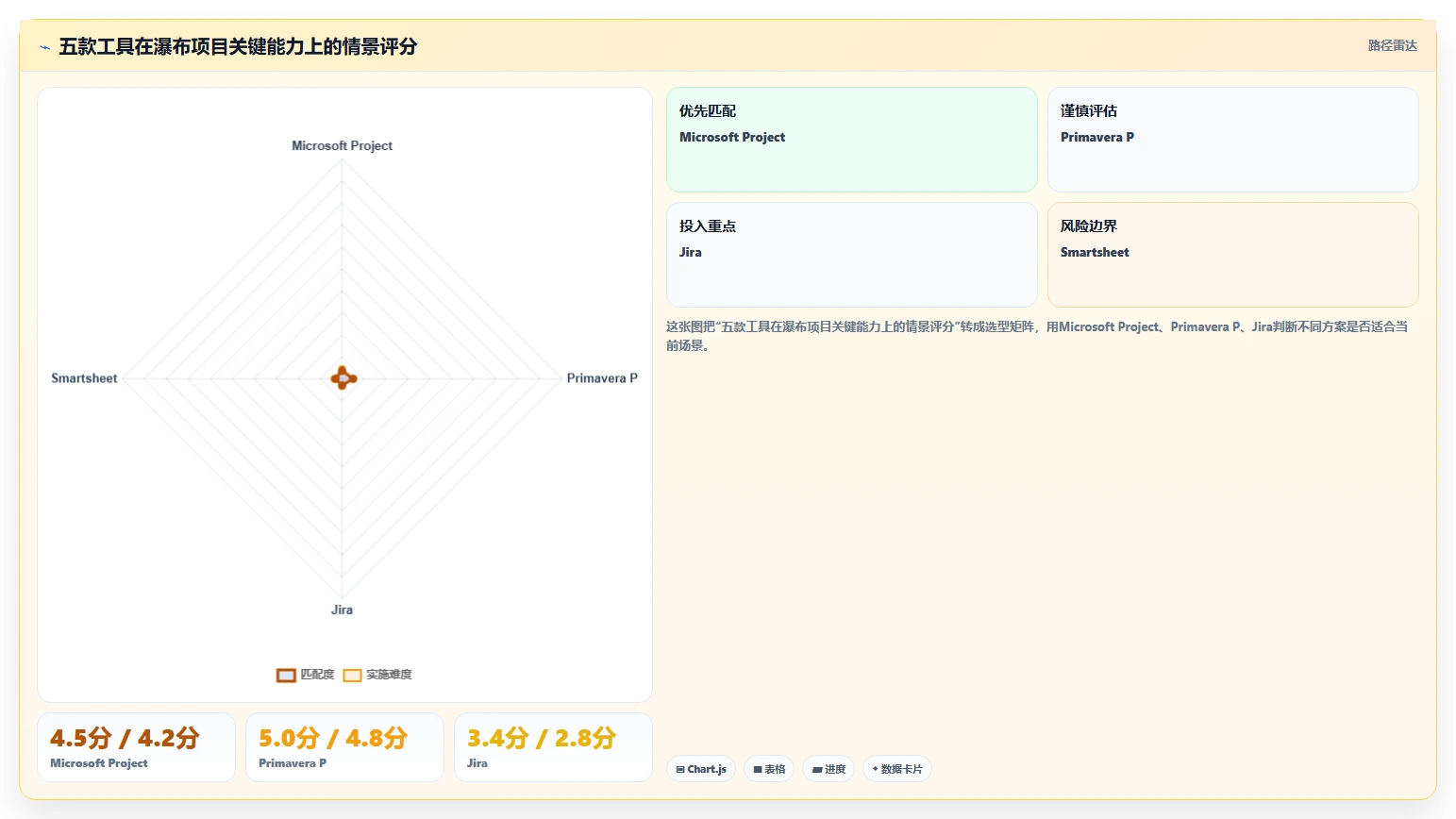This screenshot has width=1456, height=819.
Task: Click the Microsoft Project radar axis label
Action: coord(342,145)
